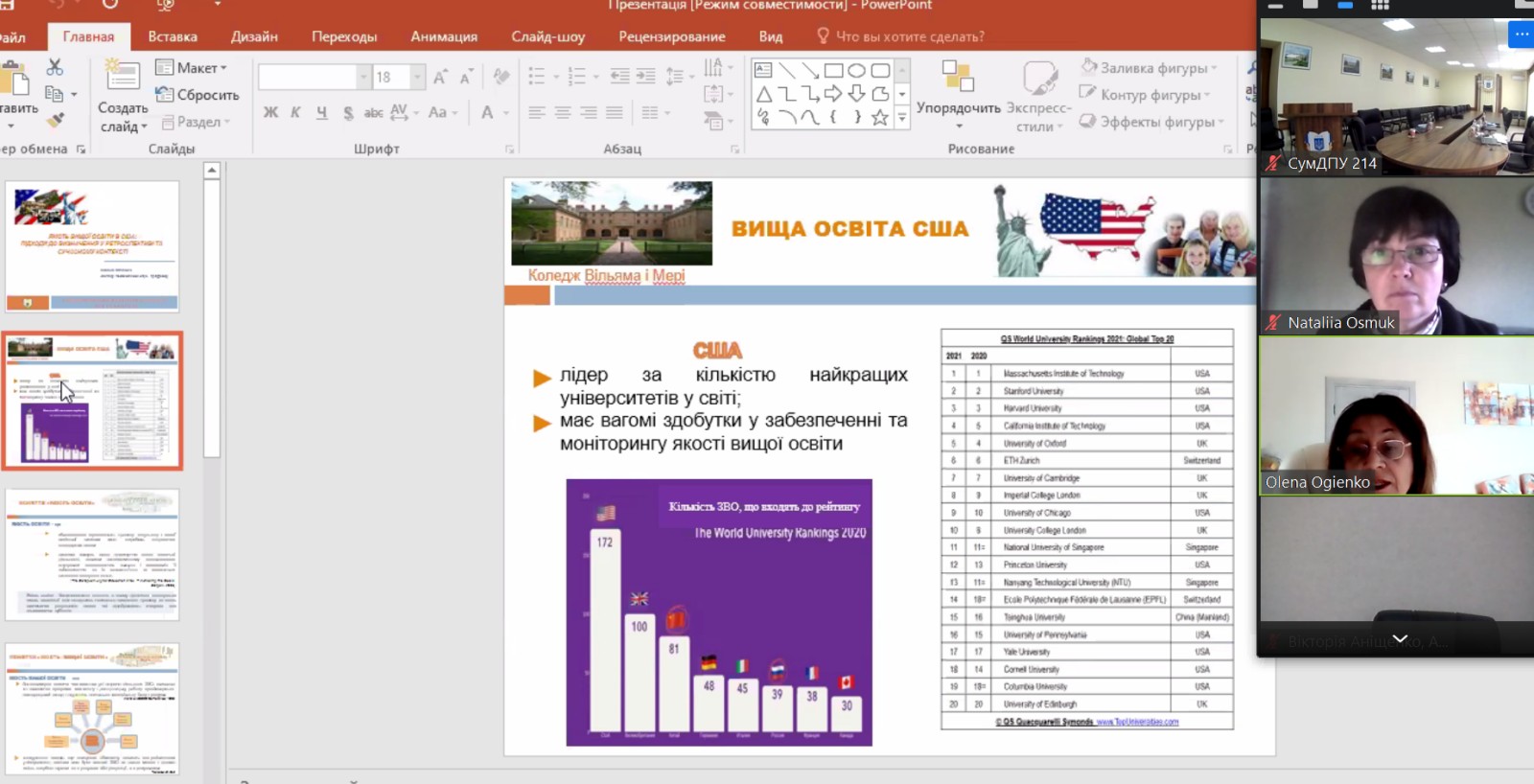1534x784 pixels.
Task: Switch to the Переходы ribbon tab
Action: coord(344,36)
